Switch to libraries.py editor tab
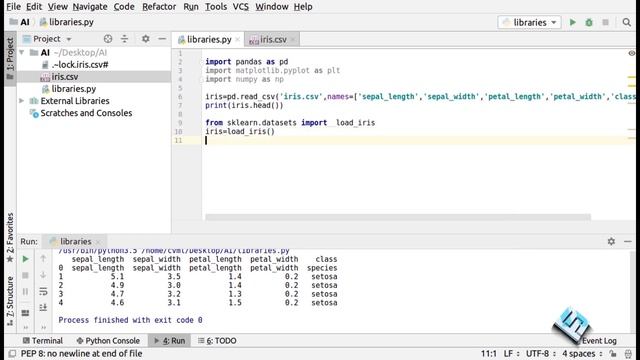 (209, 40)
